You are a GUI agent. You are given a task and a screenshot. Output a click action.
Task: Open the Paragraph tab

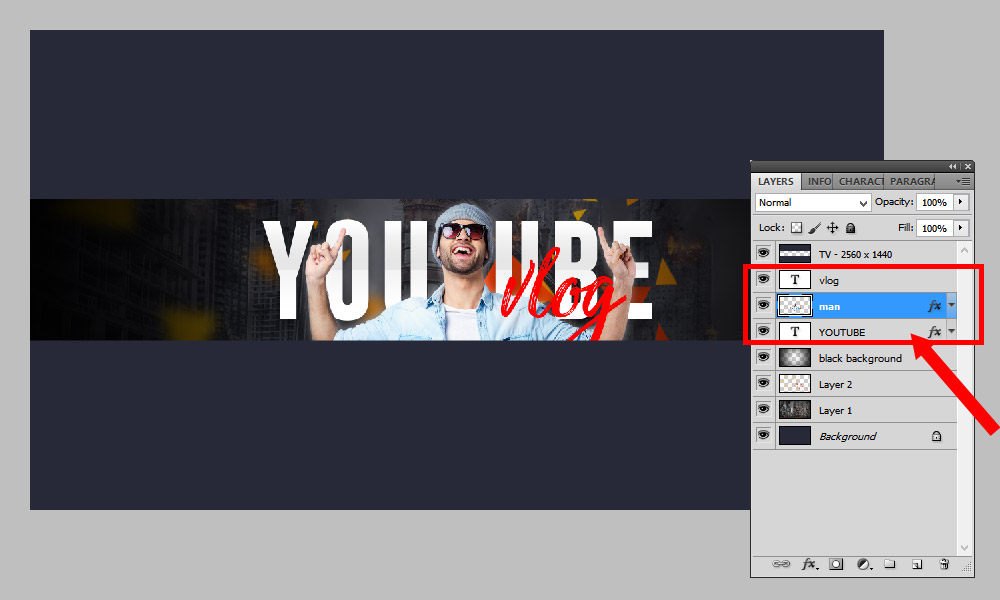(911, 182)
